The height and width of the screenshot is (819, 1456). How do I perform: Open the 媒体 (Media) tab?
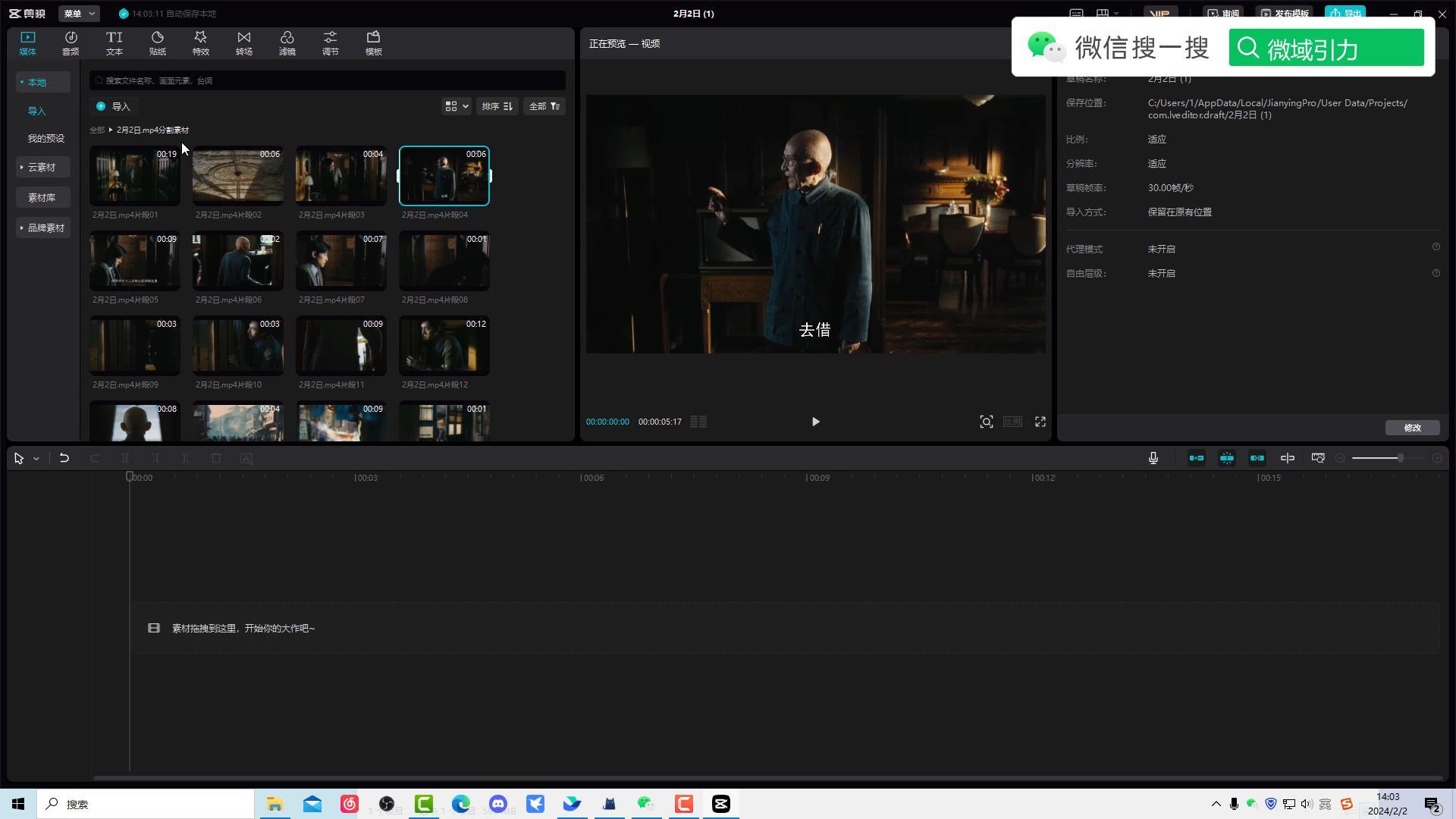click(27, 43)
